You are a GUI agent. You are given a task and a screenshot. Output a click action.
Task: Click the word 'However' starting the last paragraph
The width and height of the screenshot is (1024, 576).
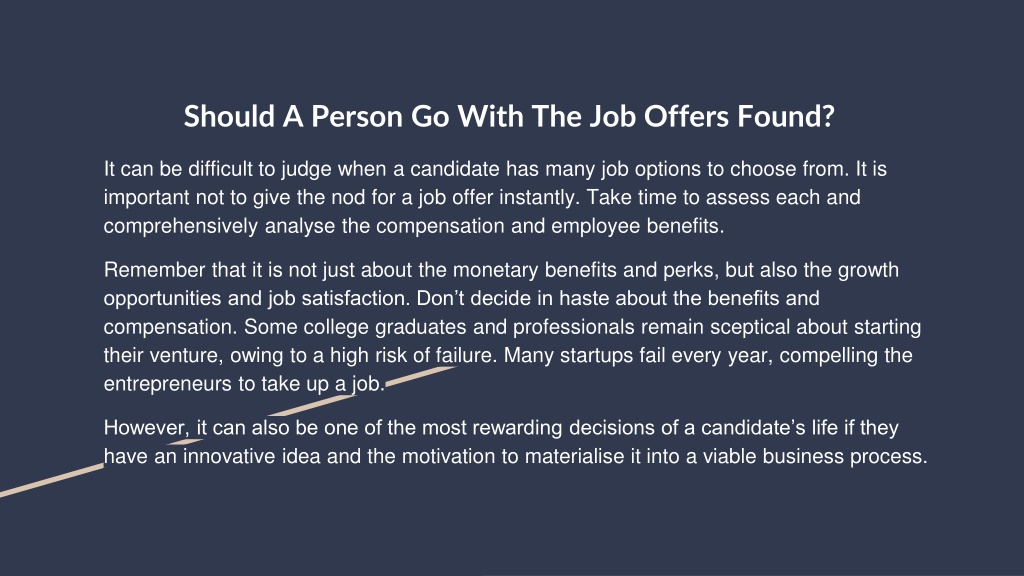coord(144,428)
